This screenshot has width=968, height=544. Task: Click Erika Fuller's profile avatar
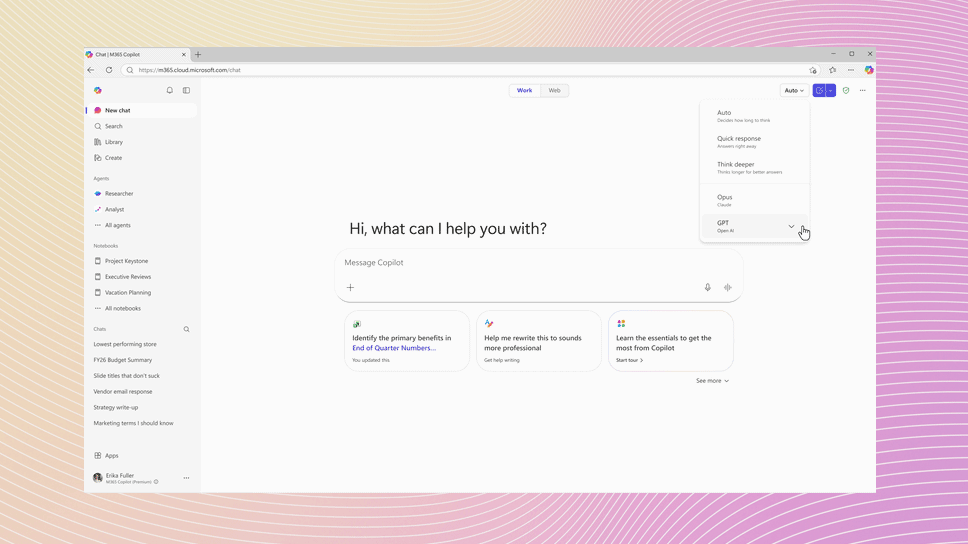(x=98, y=477)
